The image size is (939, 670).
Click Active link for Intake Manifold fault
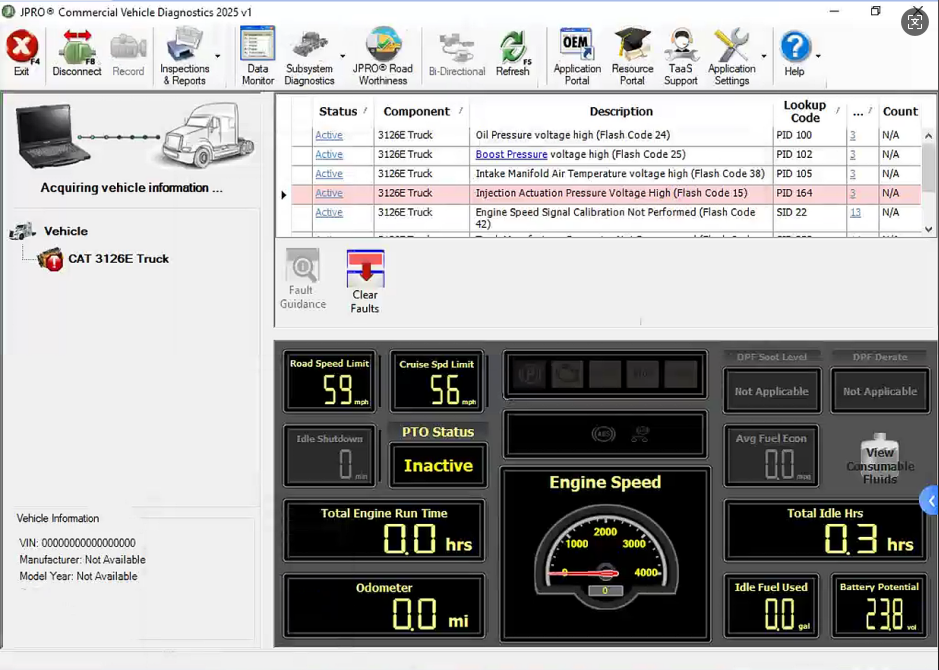click(x=329, y=174)
